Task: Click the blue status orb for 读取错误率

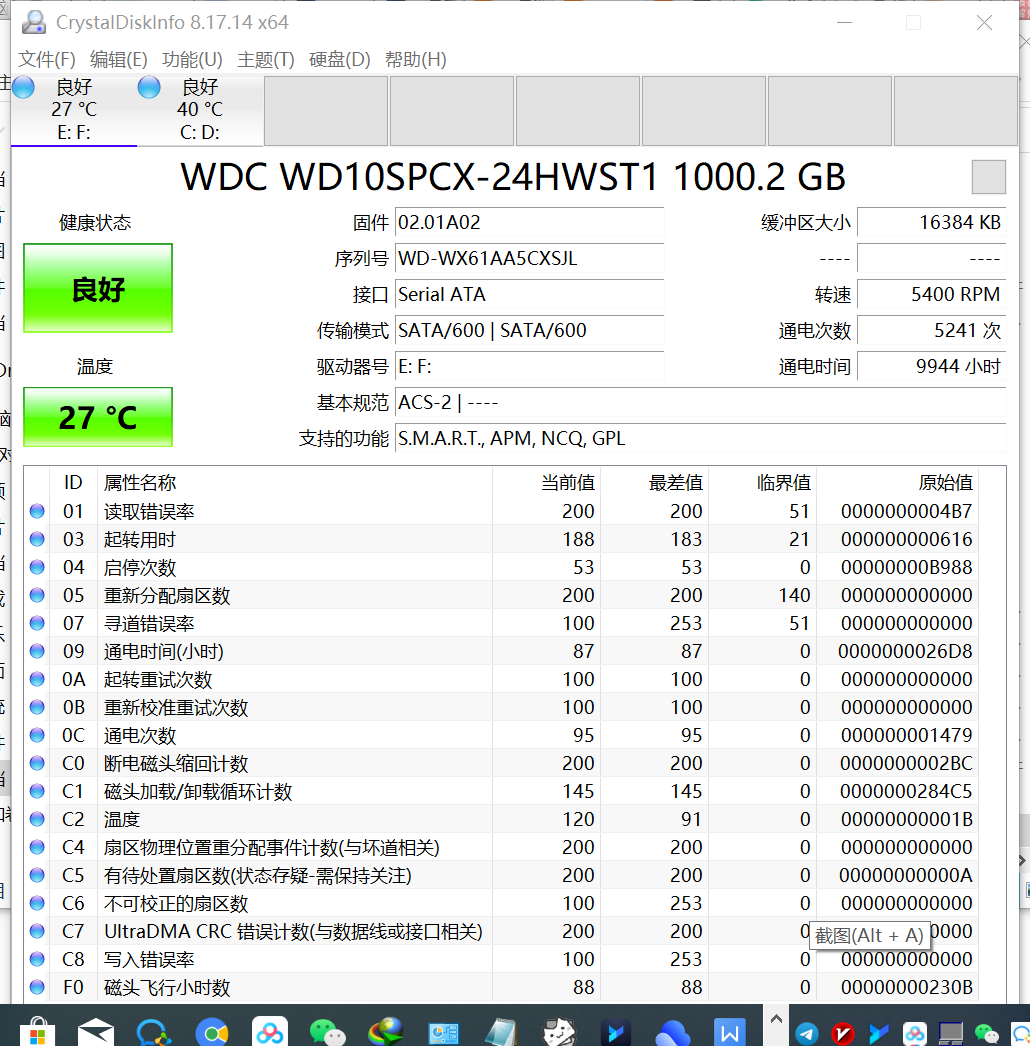Action: pos(37,511)
